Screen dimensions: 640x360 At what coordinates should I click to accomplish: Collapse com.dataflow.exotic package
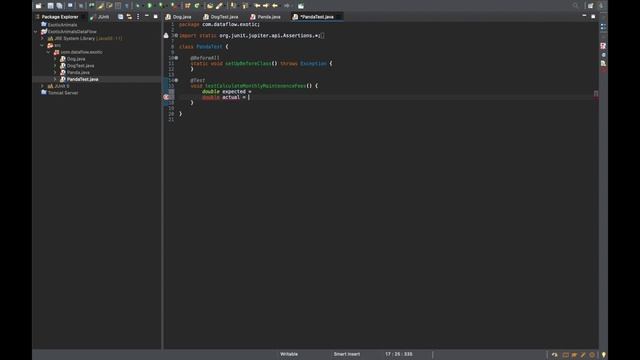point(49,52)
